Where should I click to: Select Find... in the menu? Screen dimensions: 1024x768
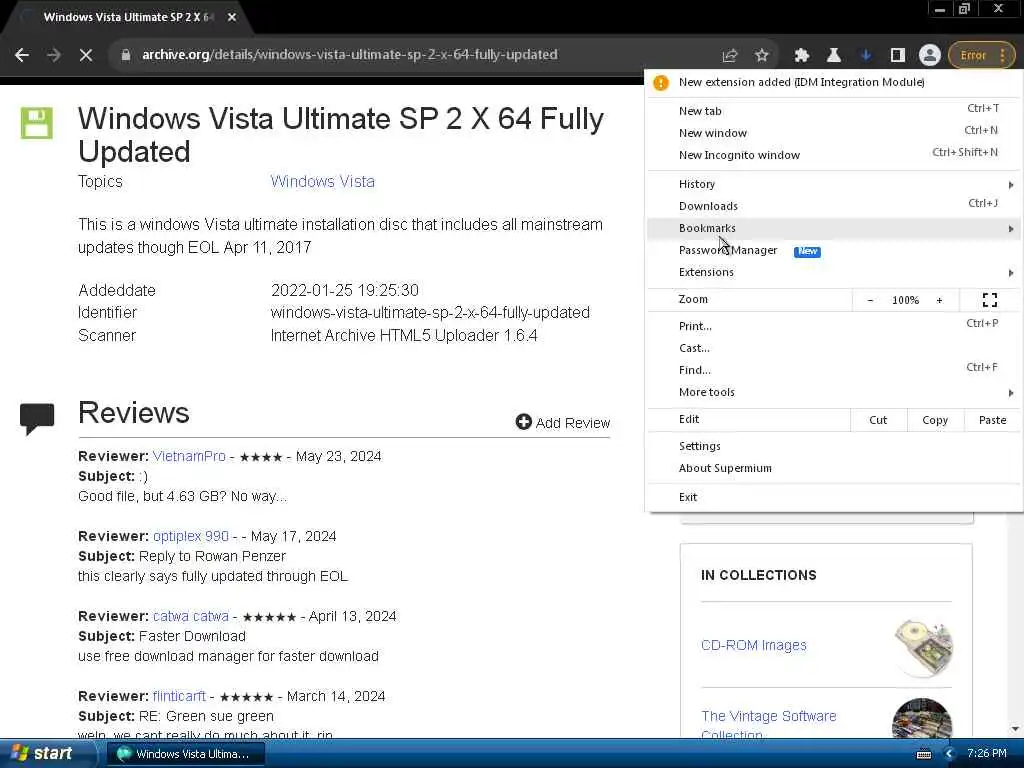click(x=834, y=370)
